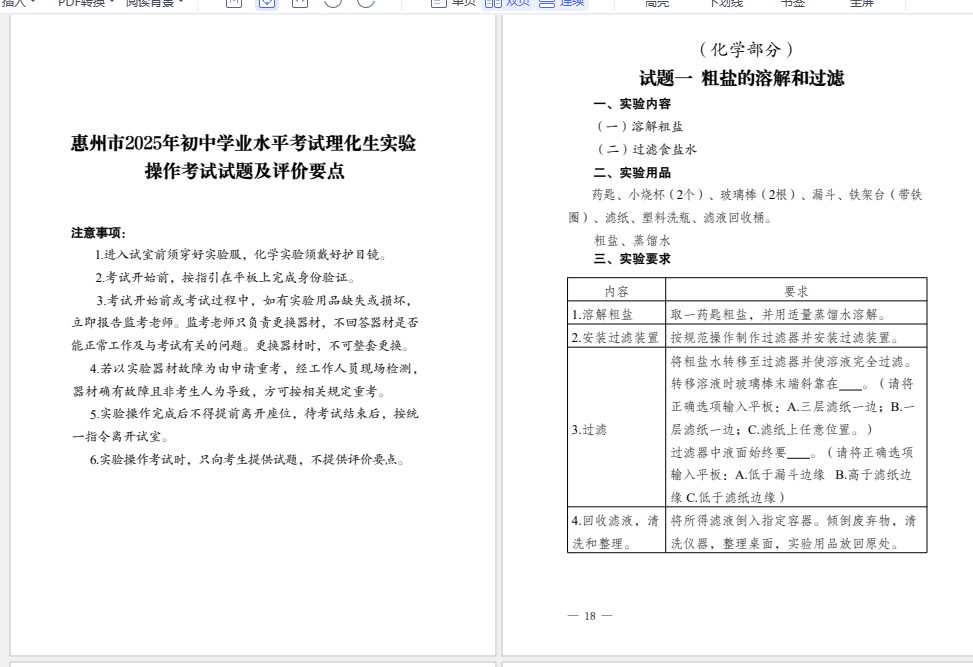Click the heading 试题一 粗盐的溶解和过滤
The height and width of the screenshot is (667, 973).
point(742,78)
